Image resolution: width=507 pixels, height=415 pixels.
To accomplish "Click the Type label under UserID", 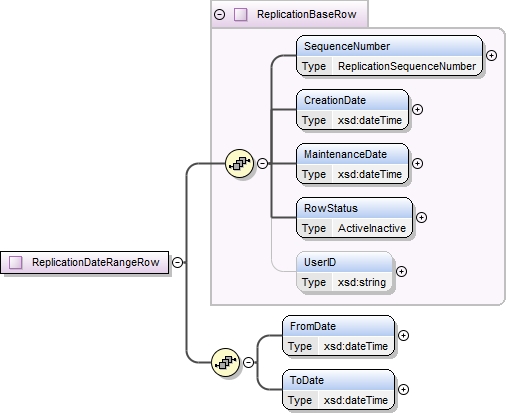I will (314, 282).
